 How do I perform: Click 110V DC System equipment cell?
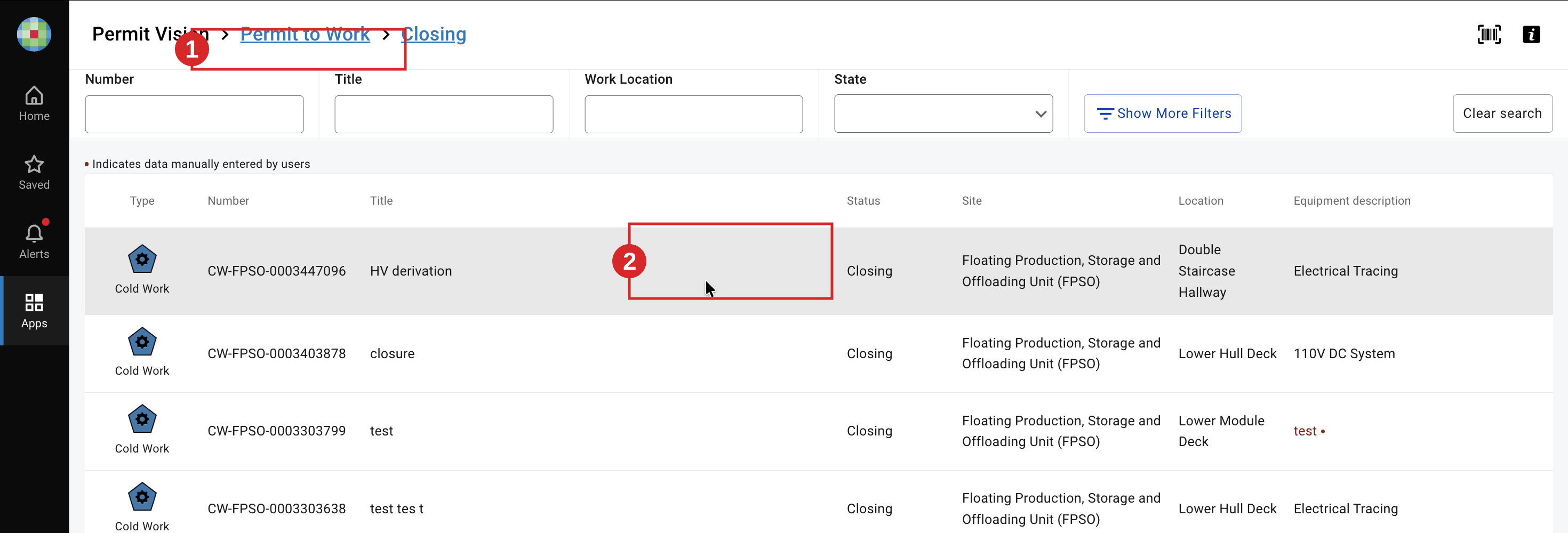click(x=1344, y=354)
